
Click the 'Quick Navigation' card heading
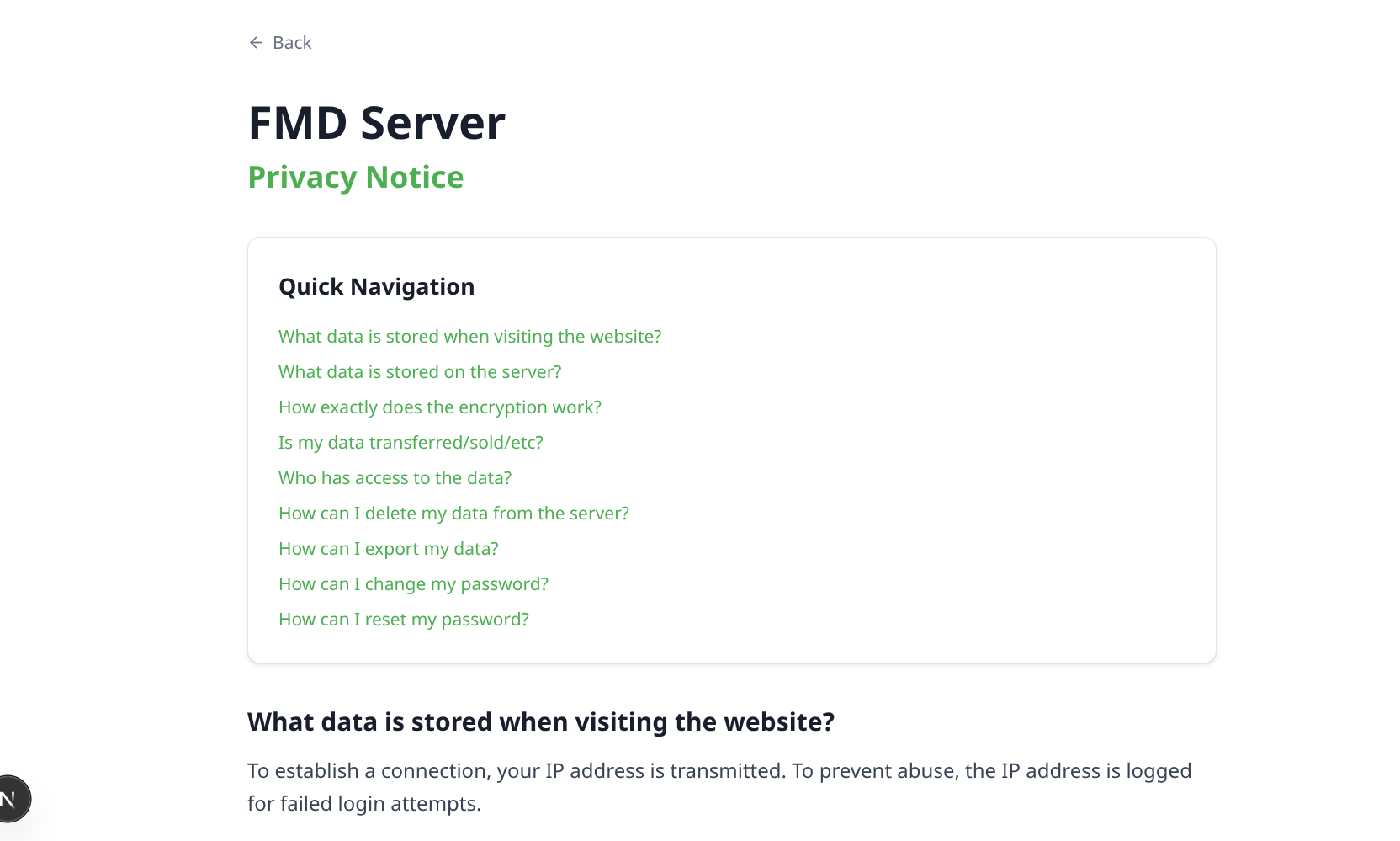tap(376, 287)
